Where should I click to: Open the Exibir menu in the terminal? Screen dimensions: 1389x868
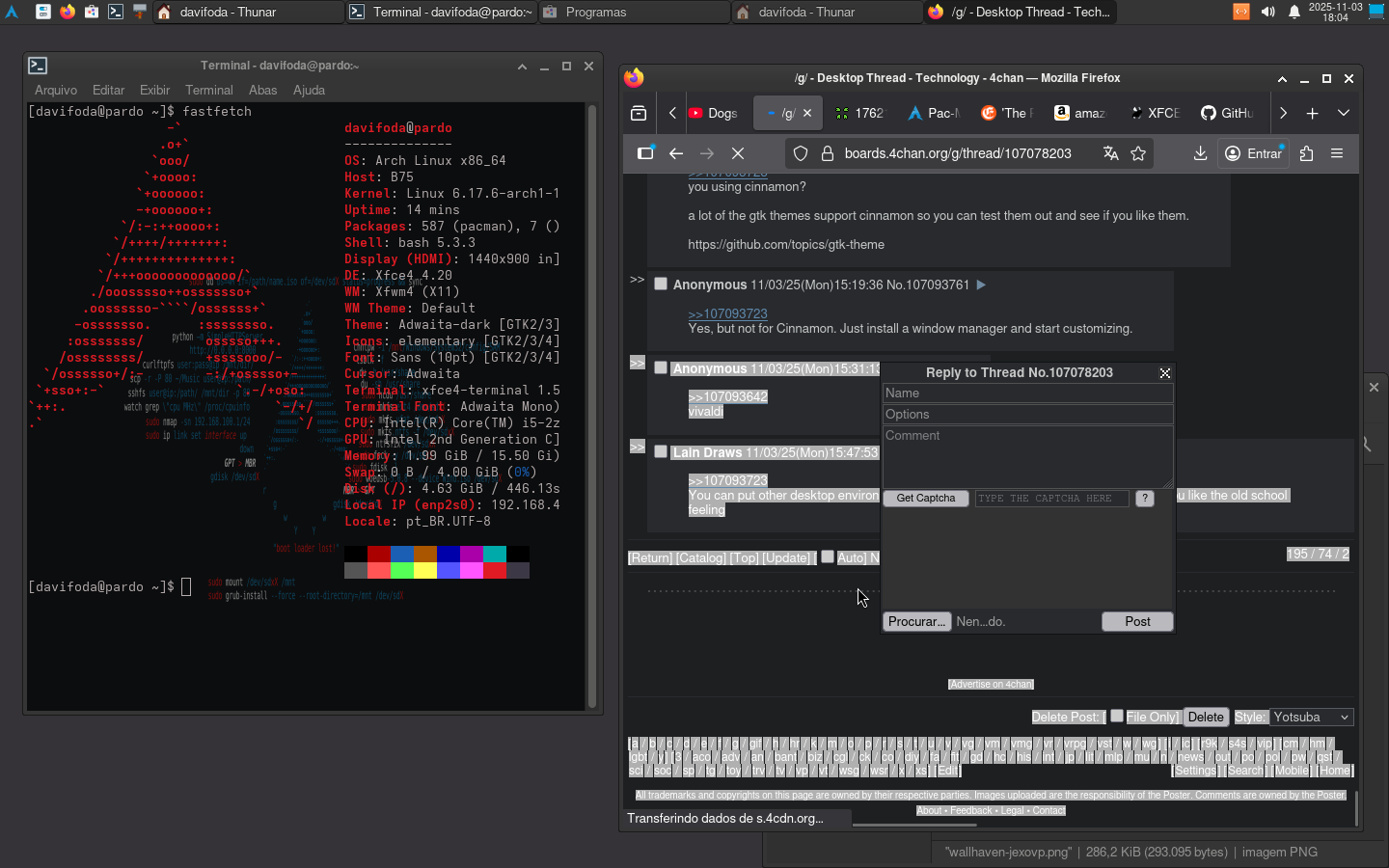tap(154, 90)
